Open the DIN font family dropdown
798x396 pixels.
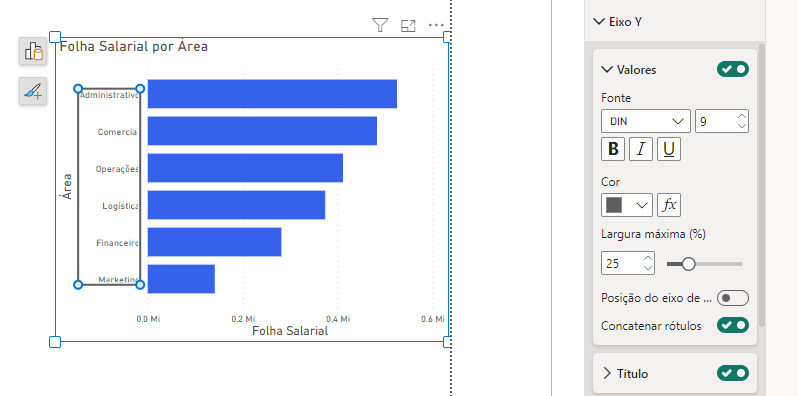pos(646,121)
